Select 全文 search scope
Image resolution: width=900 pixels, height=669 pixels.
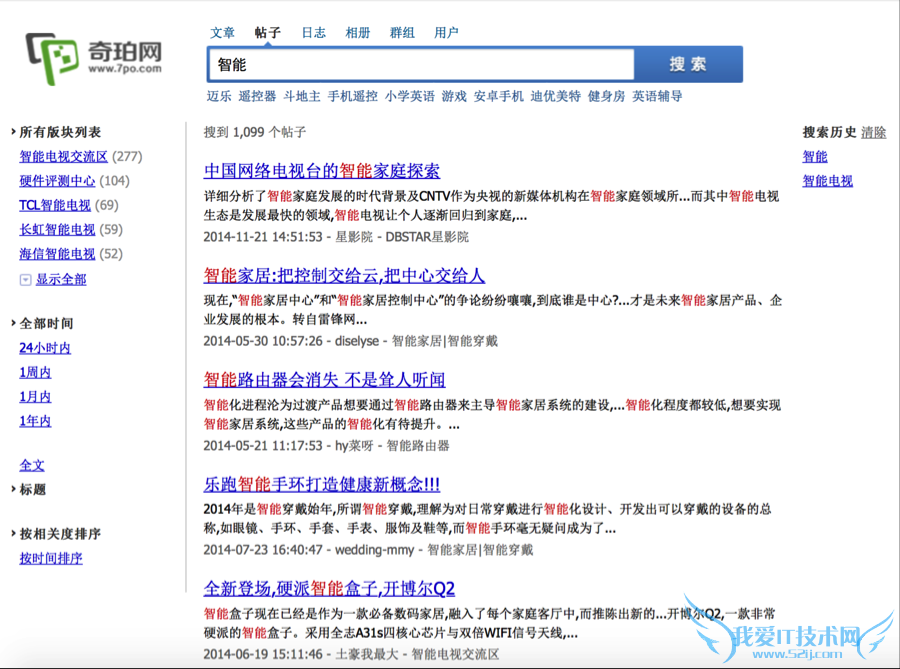pyautogui.click(x=32, y=465)
